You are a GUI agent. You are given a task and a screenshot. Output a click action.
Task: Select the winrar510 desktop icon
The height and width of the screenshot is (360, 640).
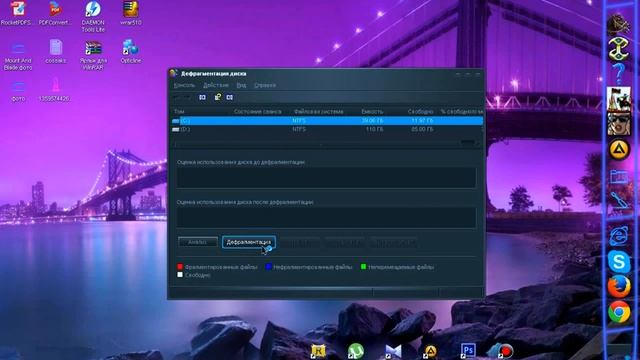tap(131, 13)
